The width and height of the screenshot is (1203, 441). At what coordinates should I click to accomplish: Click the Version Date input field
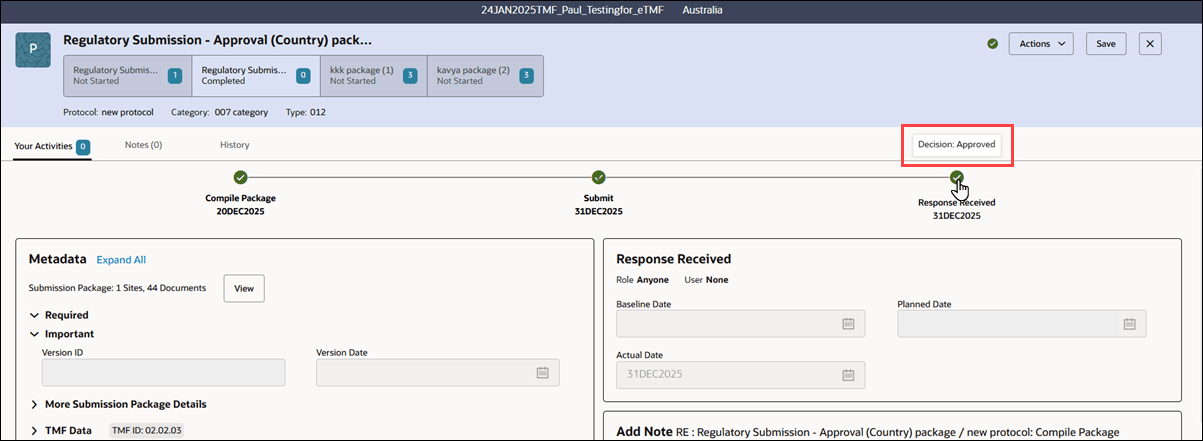[x=437, y=372]
